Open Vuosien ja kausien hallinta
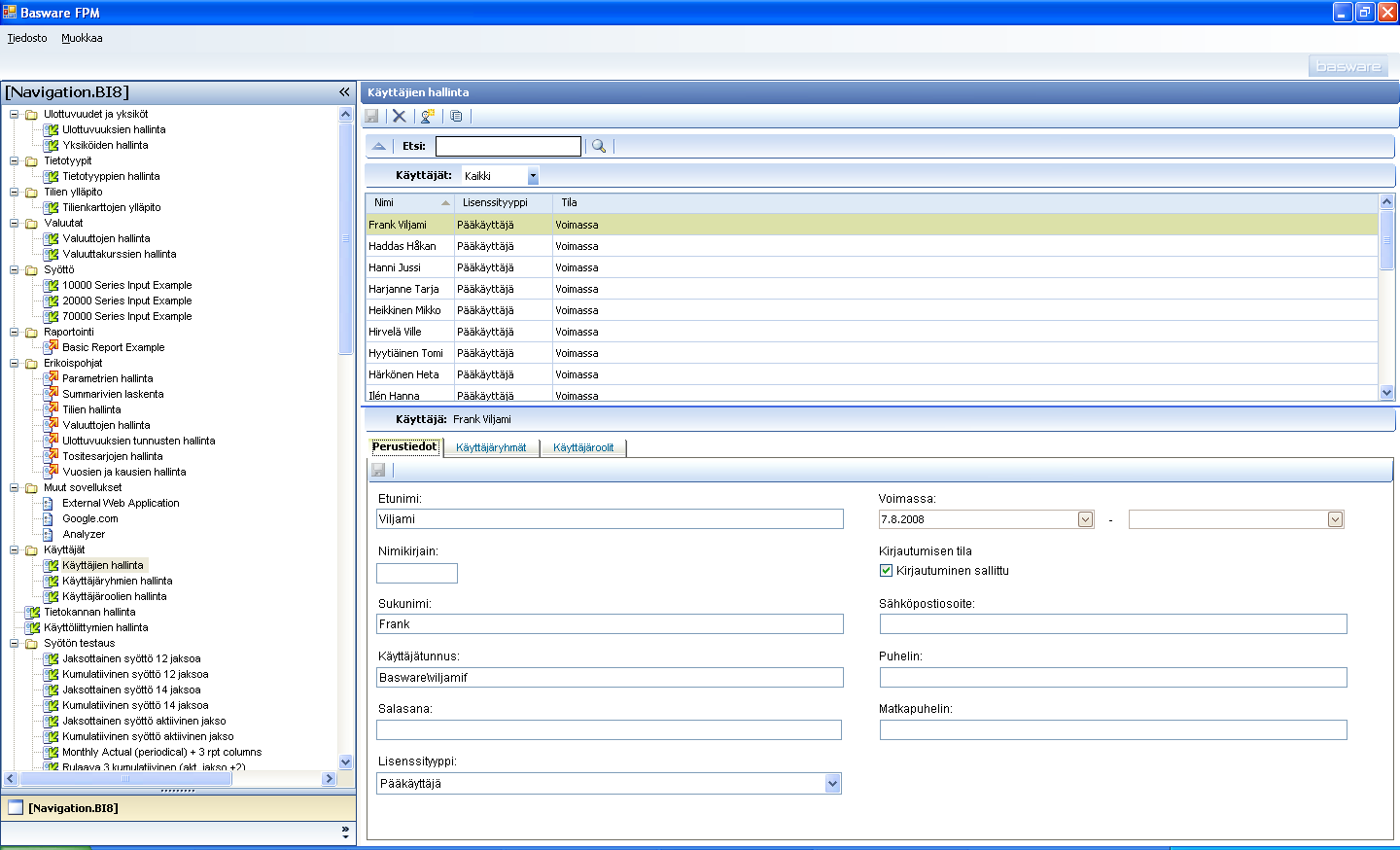This screenshot has height=850, width=1400. [124, 472]
